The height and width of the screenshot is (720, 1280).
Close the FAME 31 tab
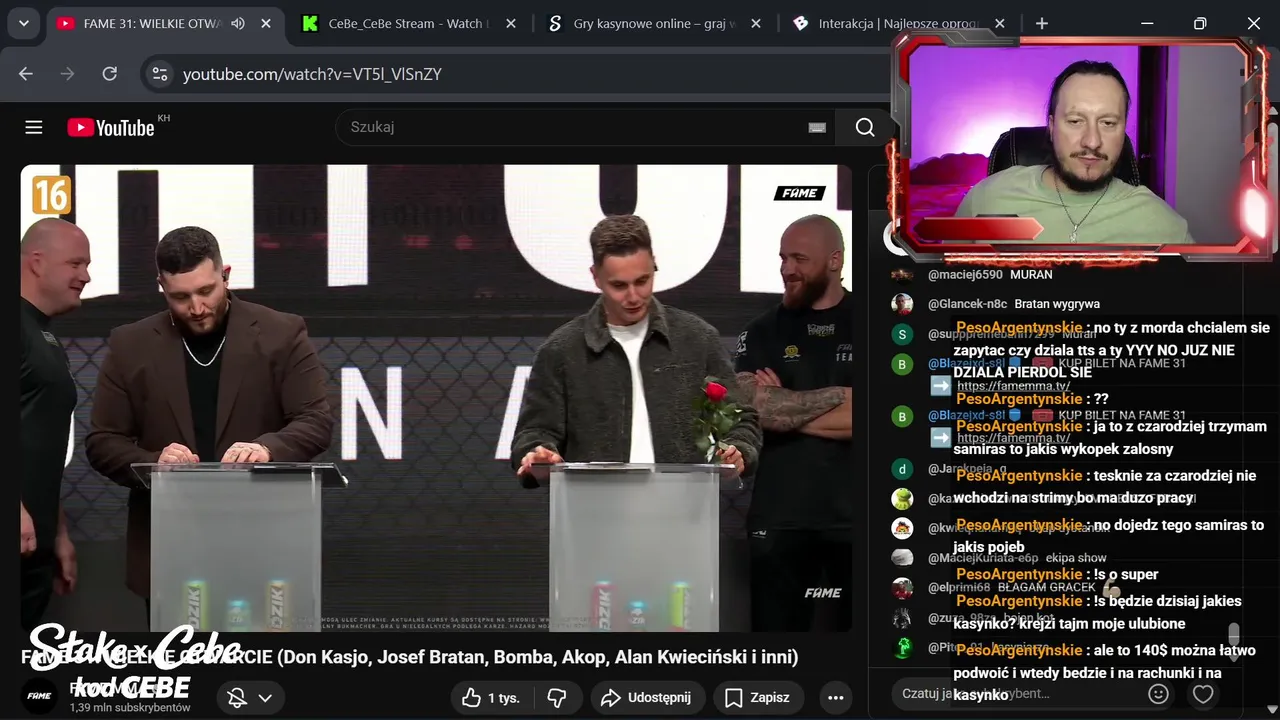pyautogui.click(x=266, y=23)
